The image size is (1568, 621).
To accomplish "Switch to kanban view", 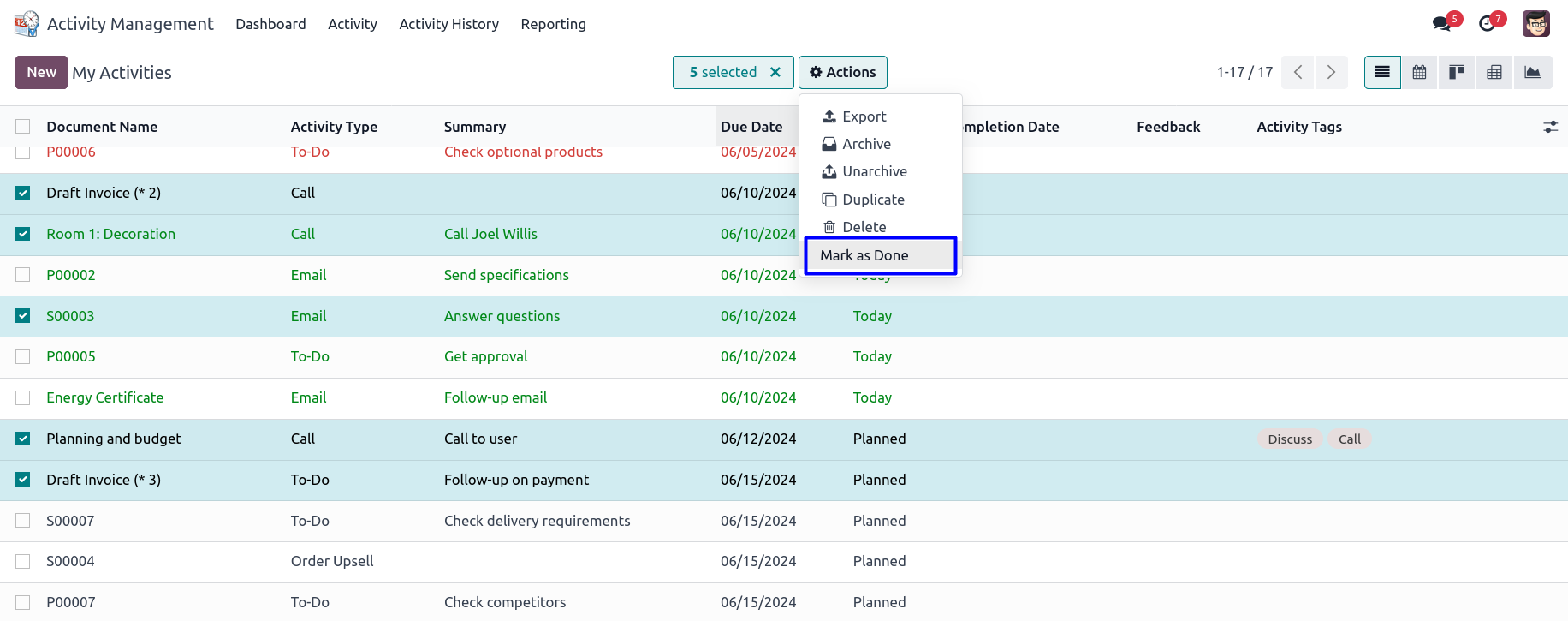I will point(1457,73).
